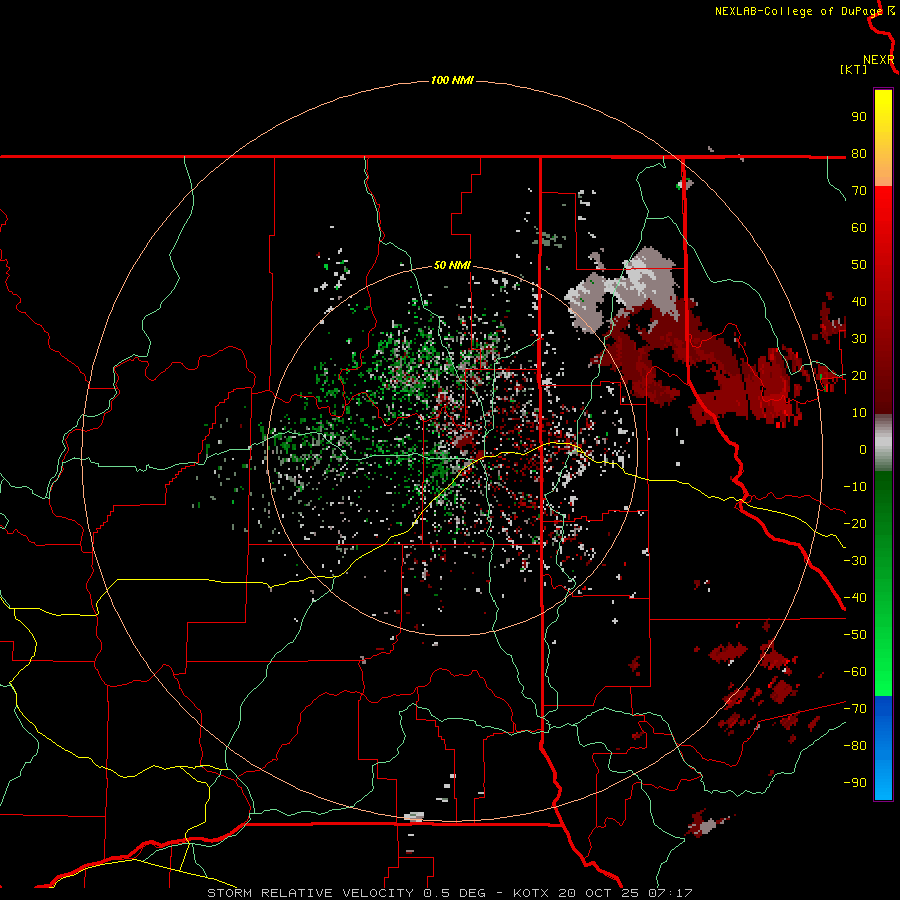Click the -50 value on velocity scale

tap(855, 635)
